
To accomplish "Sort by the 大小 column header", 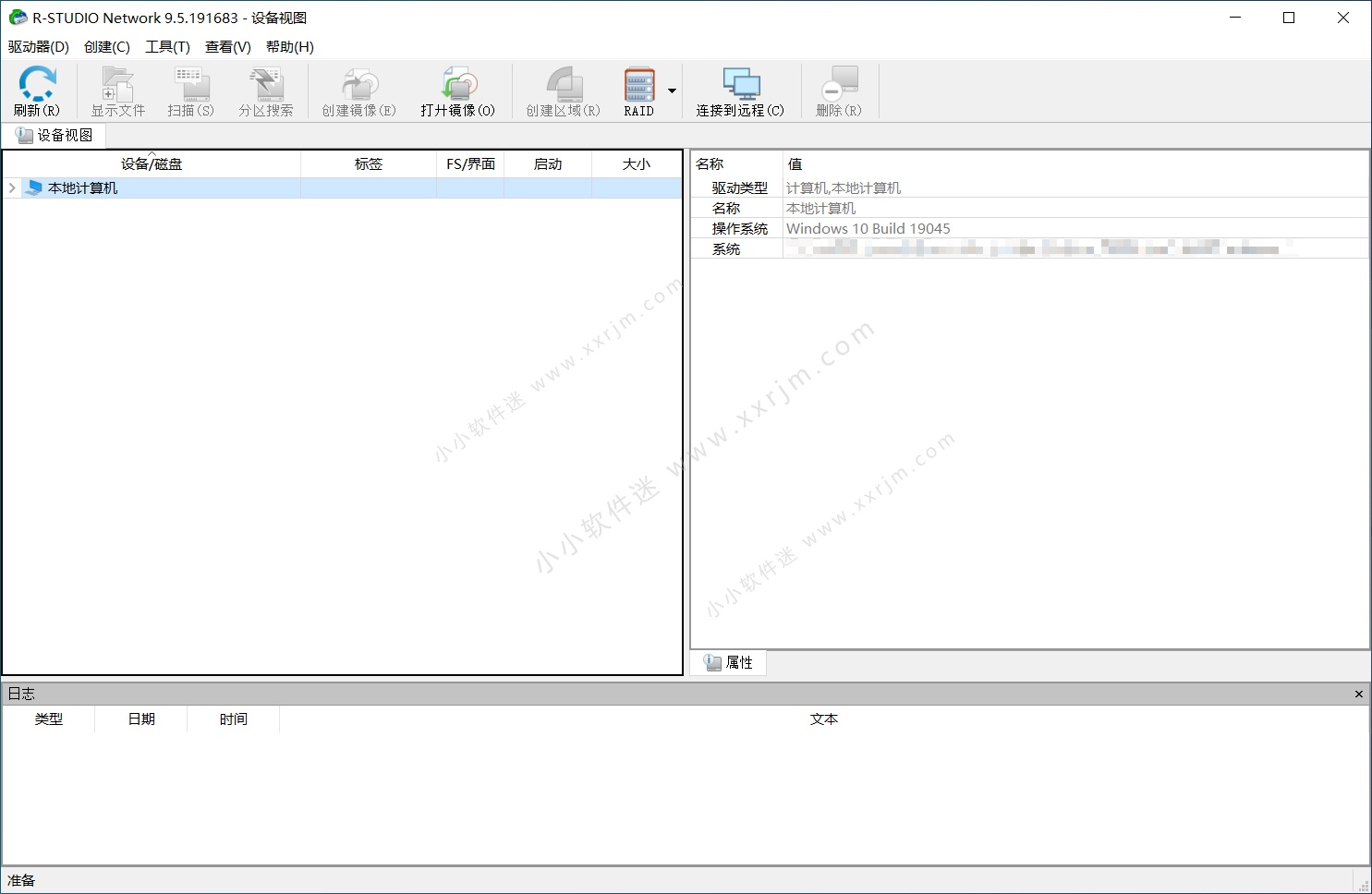I will 637,163.
